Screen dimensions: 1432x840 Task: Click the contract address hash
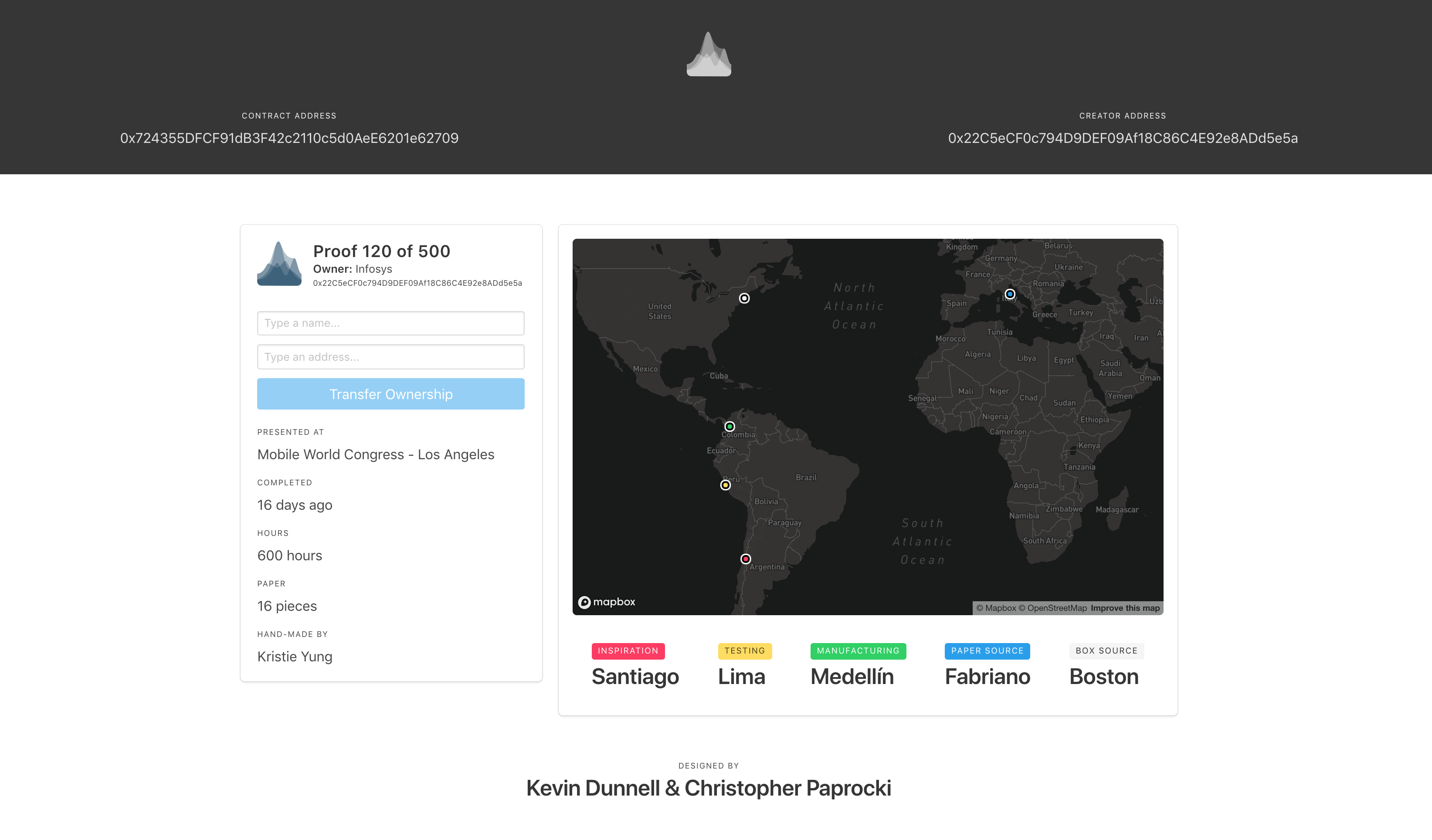tap(289, 138)
